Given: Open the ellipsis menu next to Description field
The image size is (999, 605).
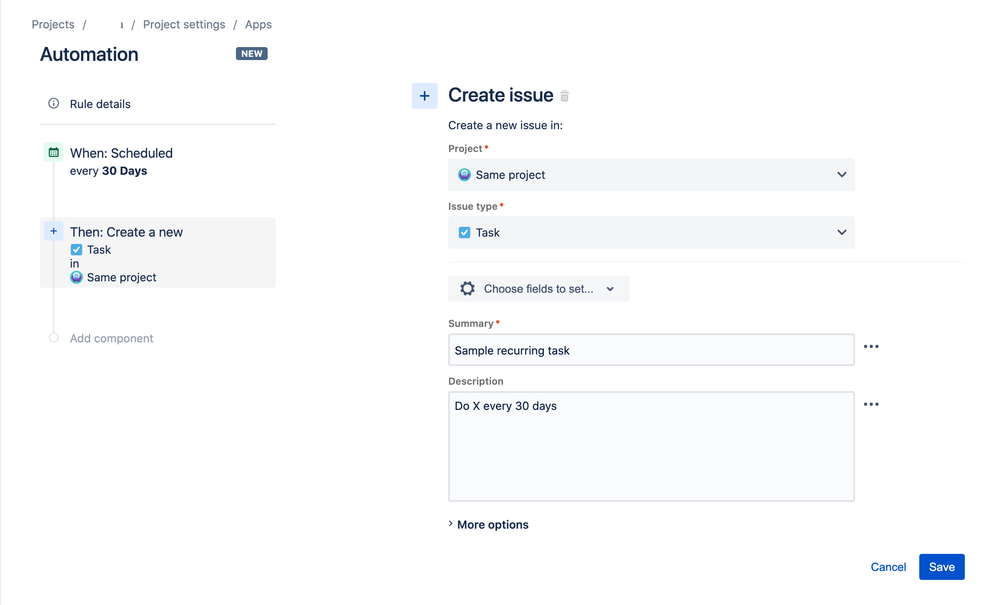Looking at the screenshot, I should (x=871, y=404).
